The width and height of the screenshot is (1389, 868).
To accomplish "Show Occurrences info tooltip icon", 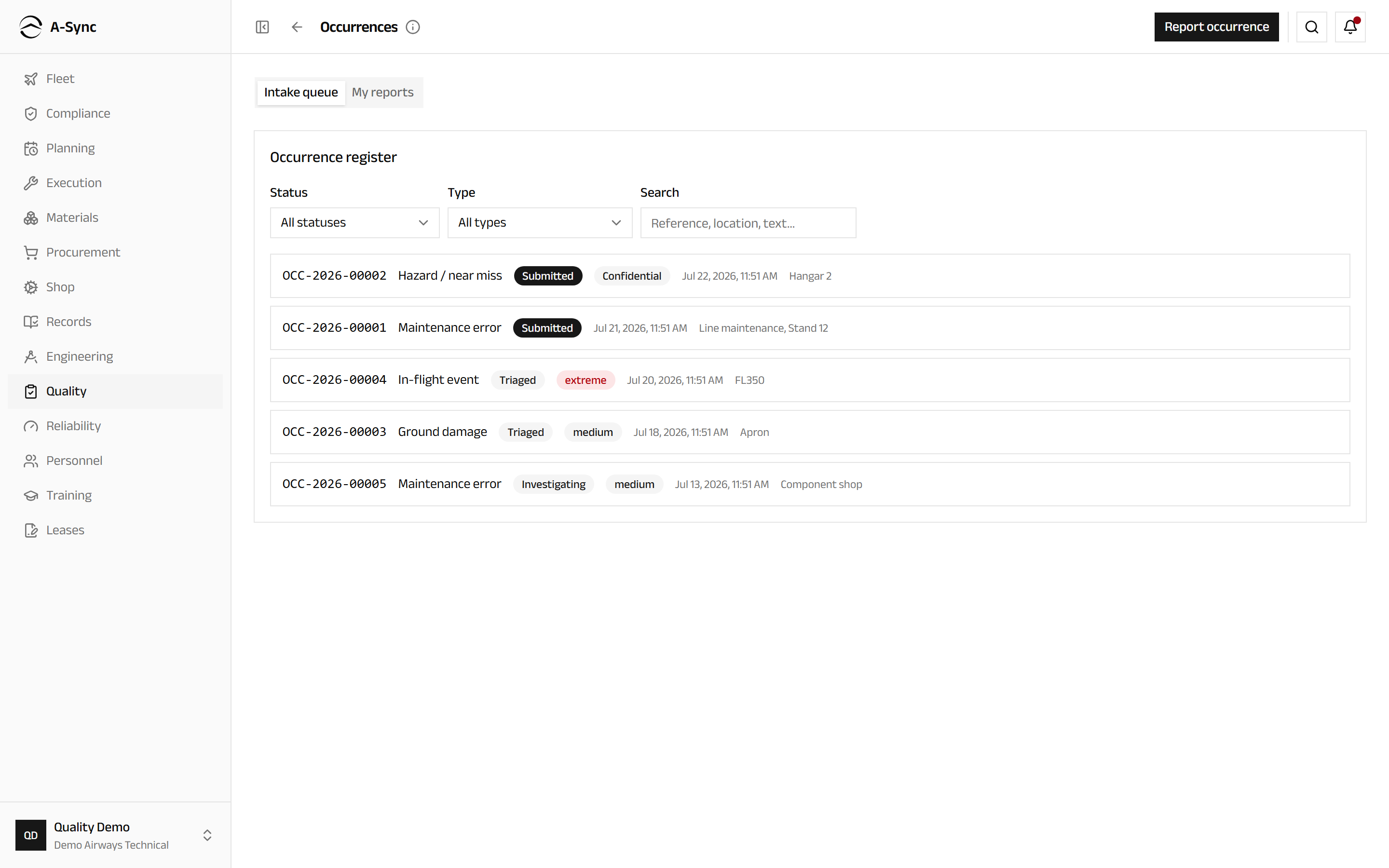I will coord(413,27).
